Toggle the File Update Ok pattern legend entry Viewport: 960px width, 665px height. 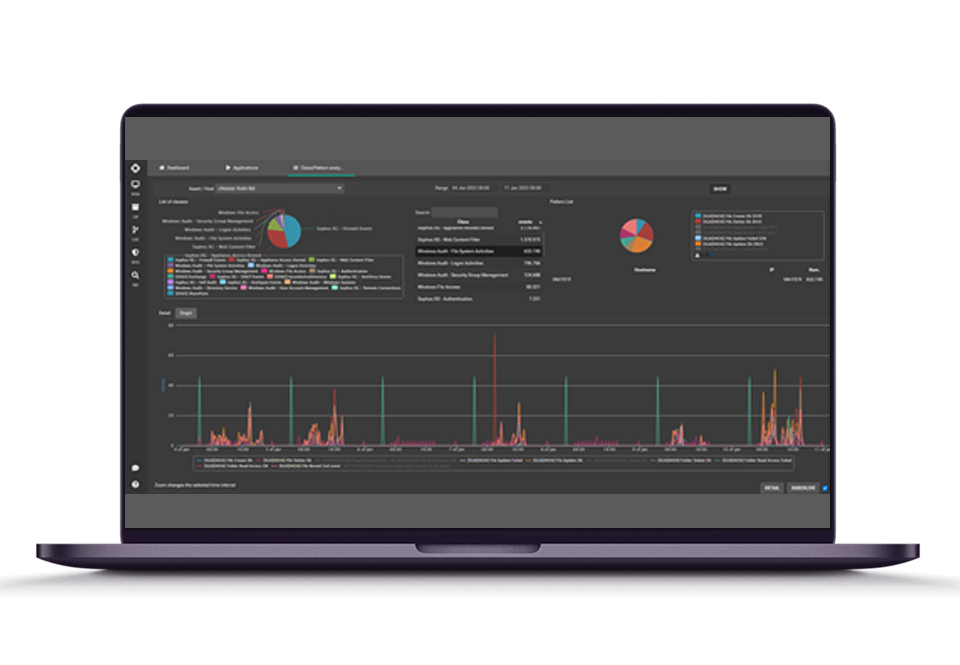click(x=730, y=244)
